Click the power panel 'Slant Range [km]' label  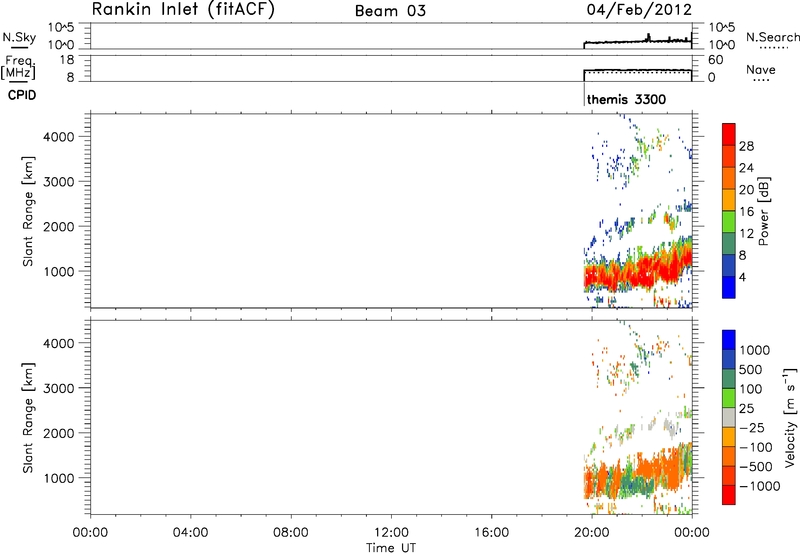point(28,211)
